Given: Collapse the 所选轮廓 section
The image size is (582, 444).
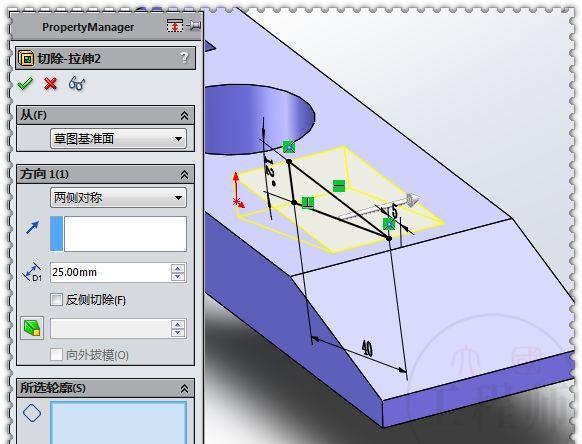Looking at the screenshot, I should (x=184, y=388).
